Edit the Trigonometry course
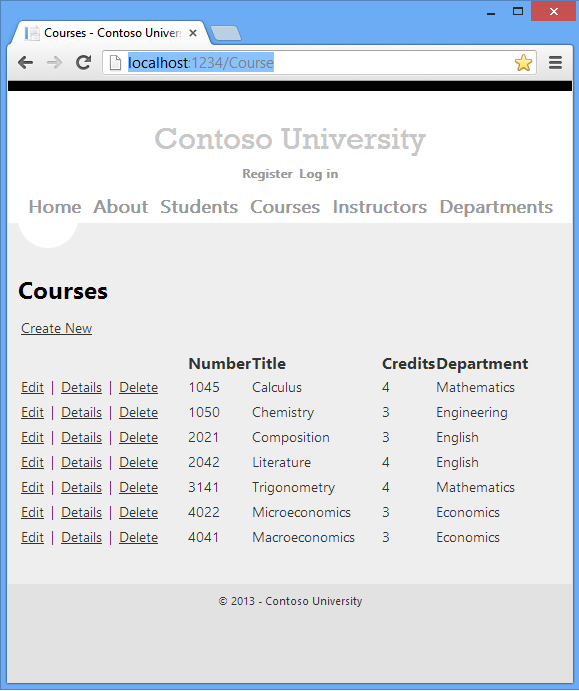Screen dimensions: 579x691 [x=33, y=487]
